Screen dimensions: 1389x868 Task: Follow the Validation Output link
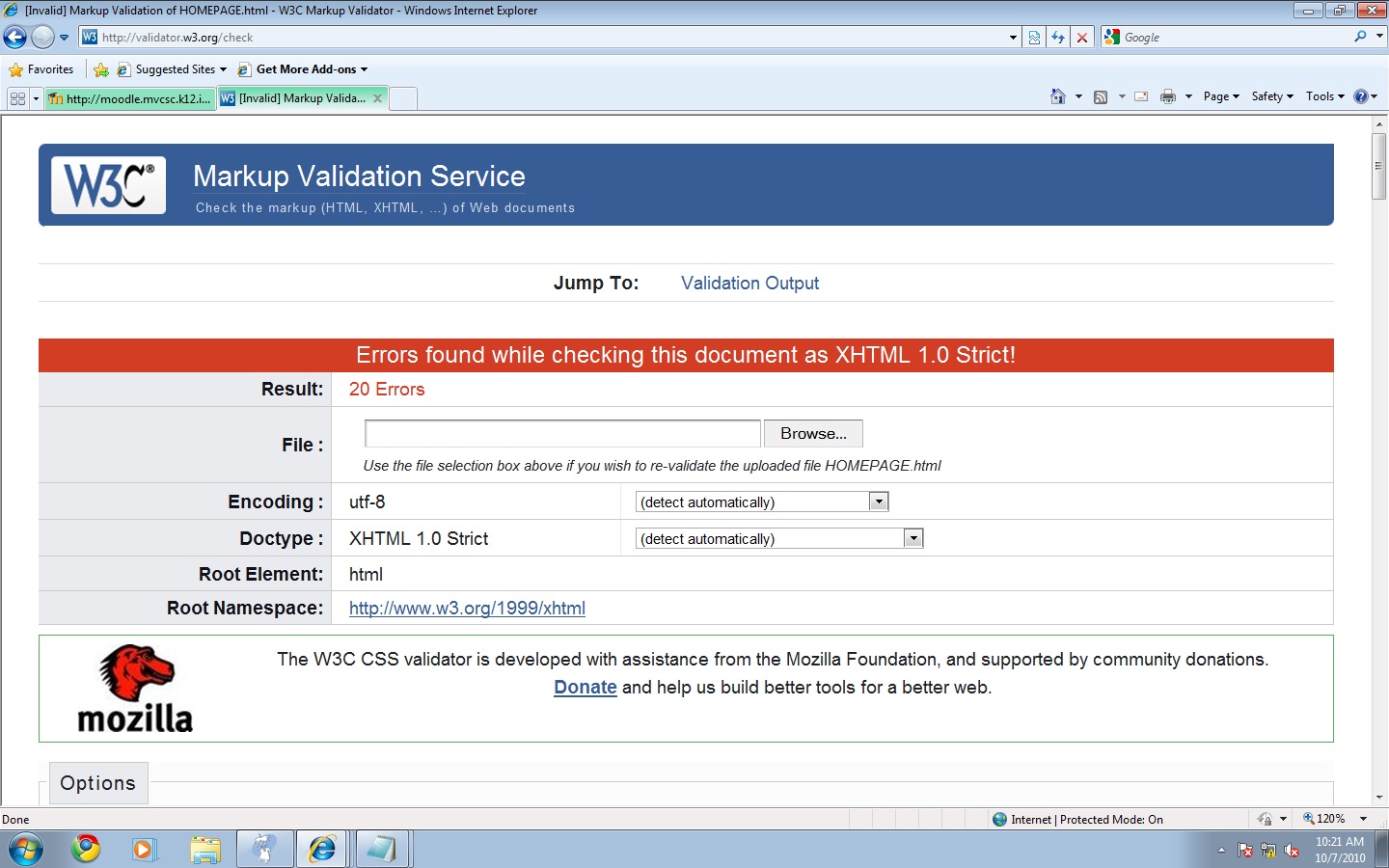coord(749,284)
